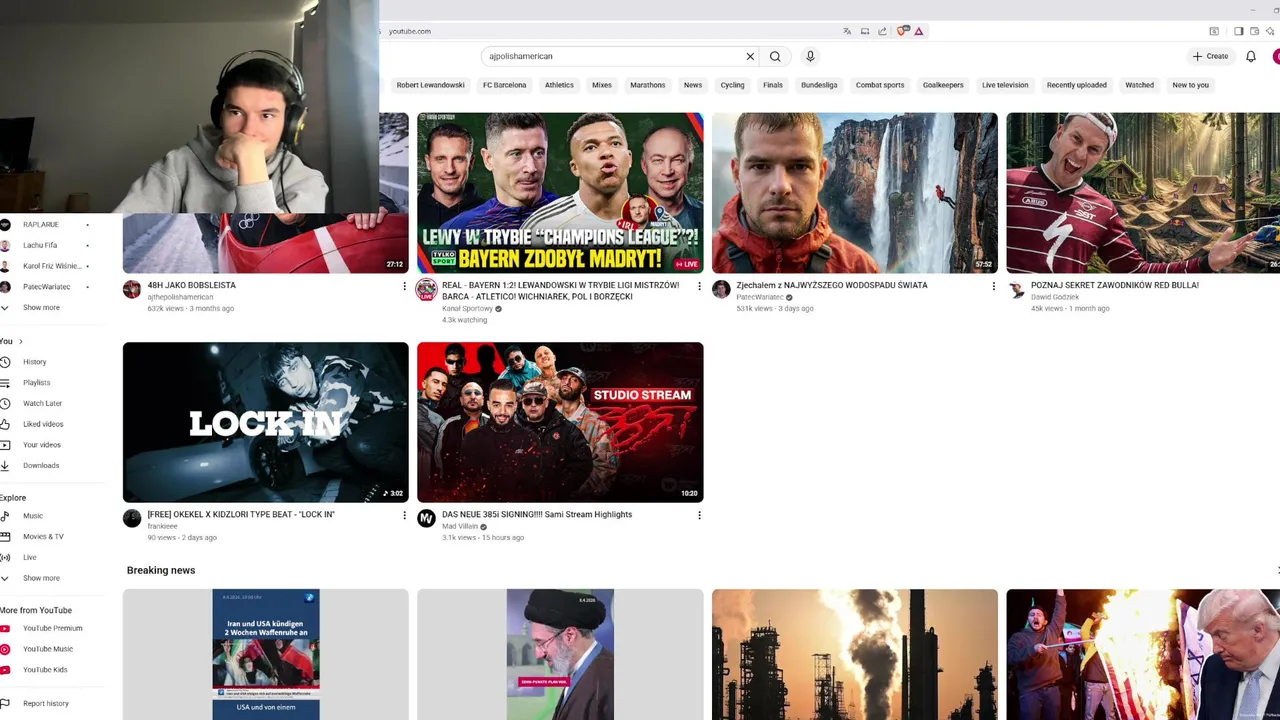Select the Goalkeepers filter chip
1280x720 pixels.
[943, 85]
